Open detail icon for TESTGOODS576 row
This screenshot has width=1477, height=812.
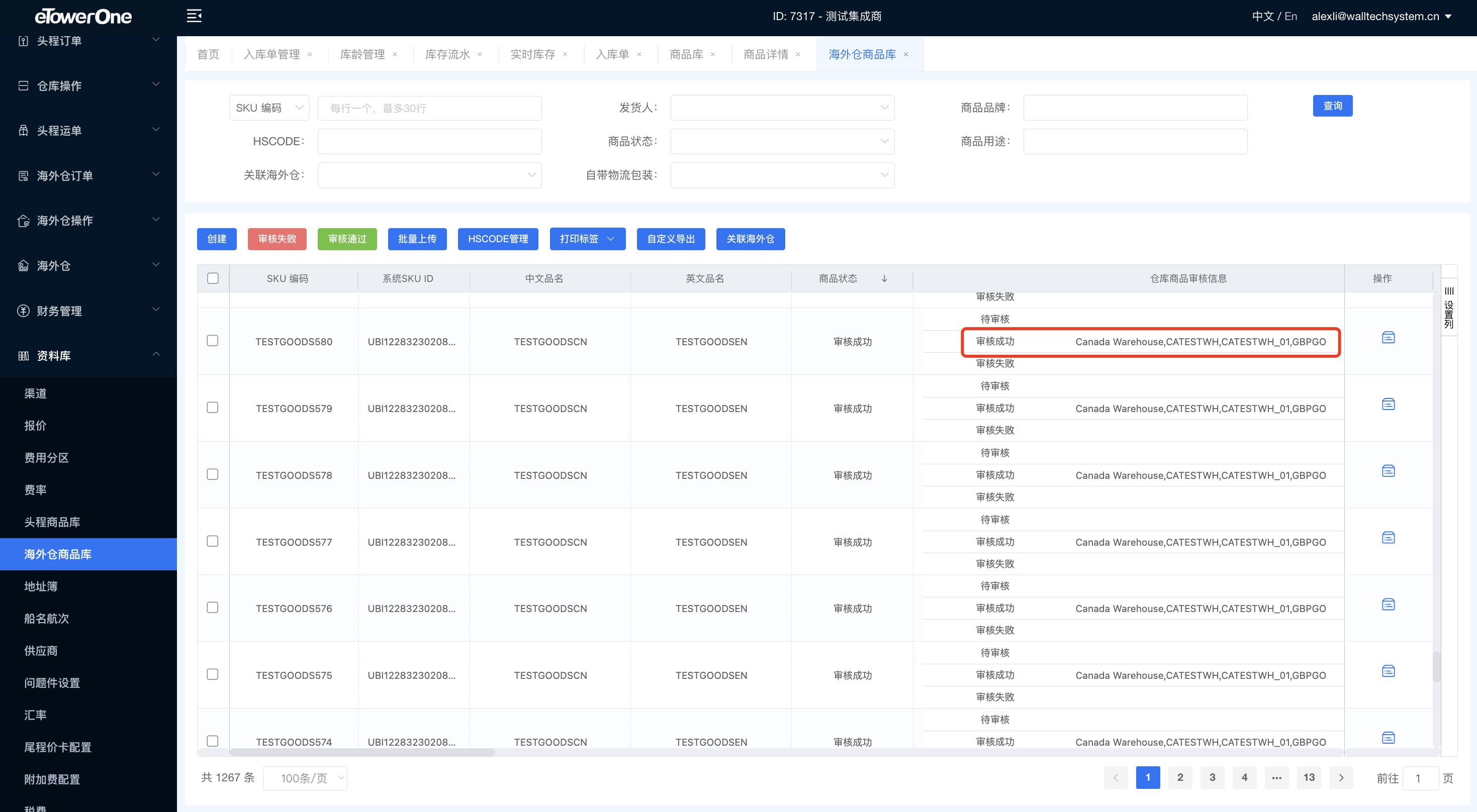point(1388,604)
